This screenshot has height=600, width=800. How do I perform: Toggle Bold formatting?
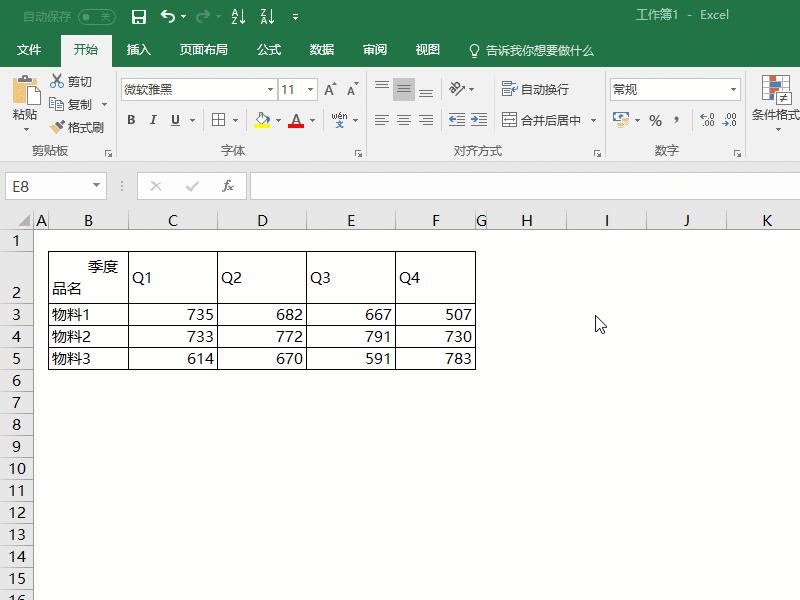point(131,120)
